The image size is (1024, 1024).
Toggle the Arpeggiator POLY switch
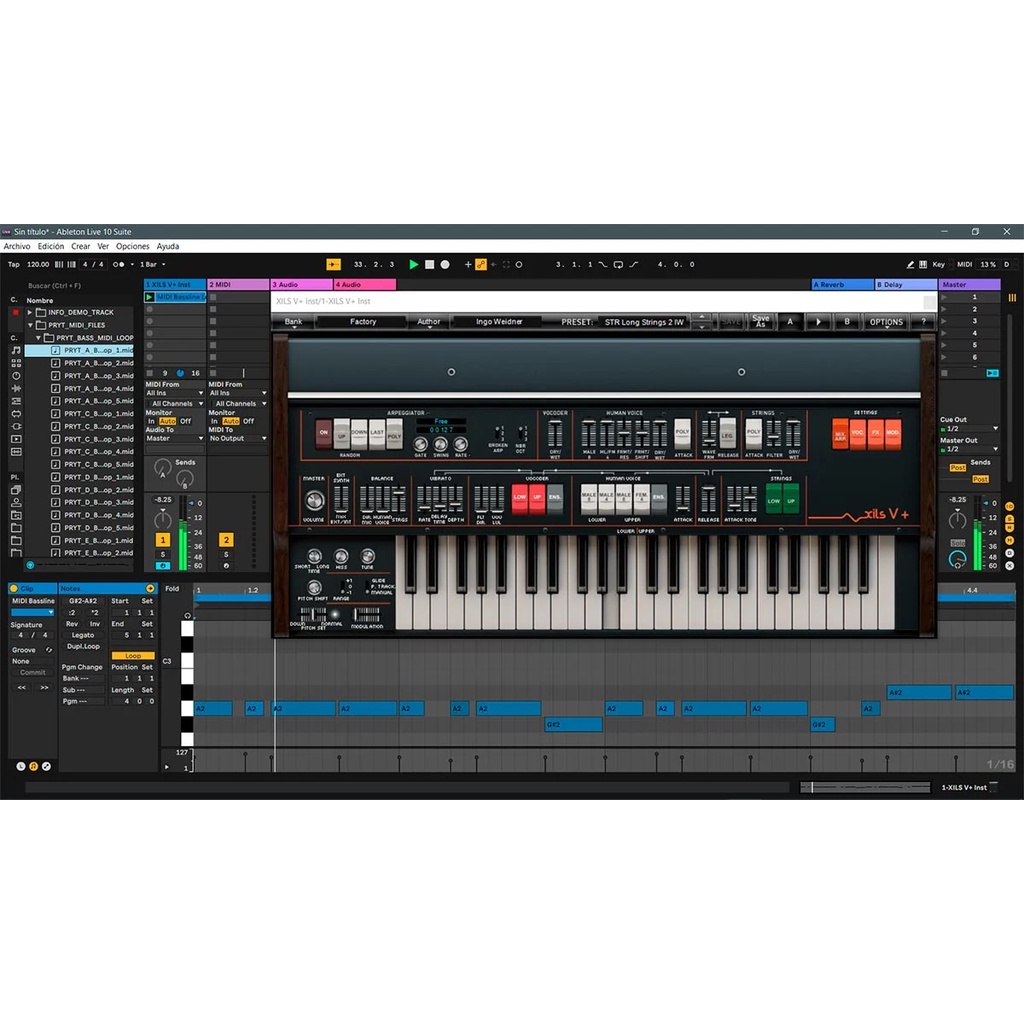[x=394, y=434]
